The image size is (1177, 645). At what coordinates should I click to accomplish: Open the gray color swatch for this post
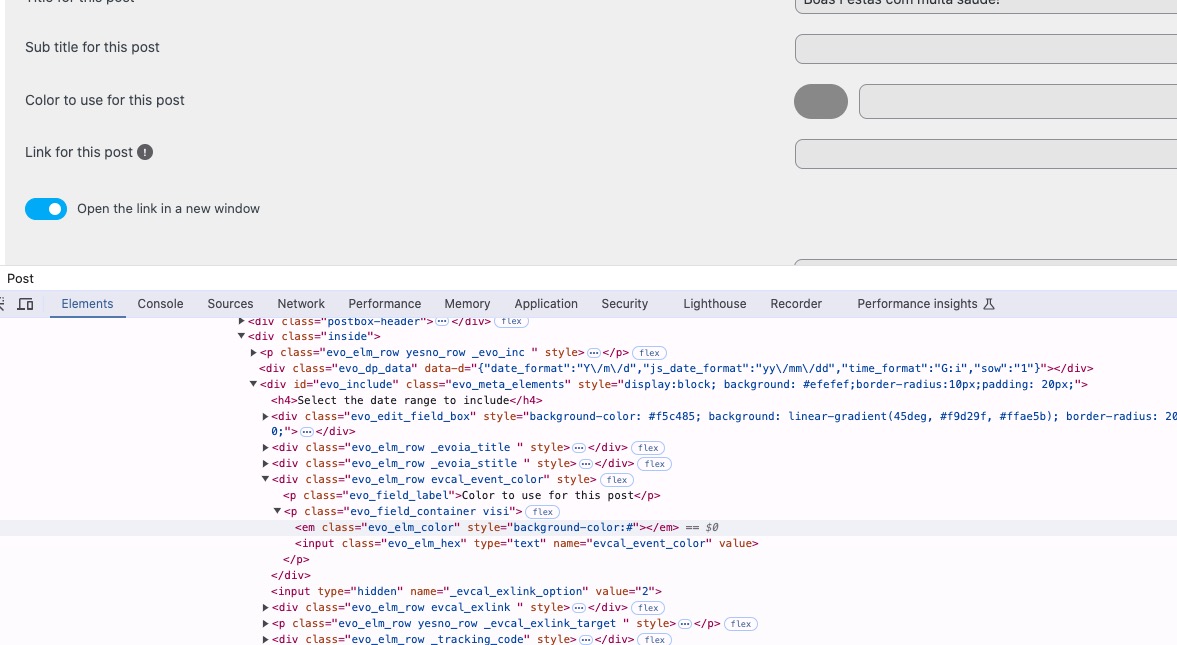(821, 101)
